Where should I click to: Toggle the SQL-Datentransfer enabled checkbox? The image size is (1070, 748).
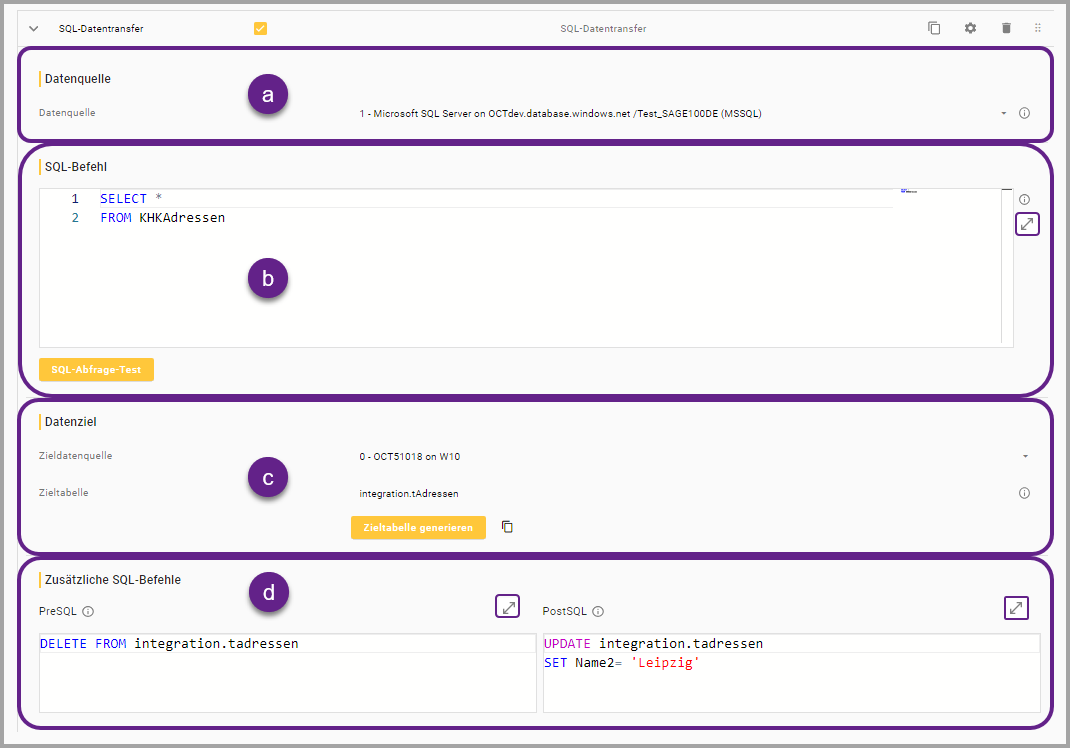pyautogui.click(x=260, y=29)
